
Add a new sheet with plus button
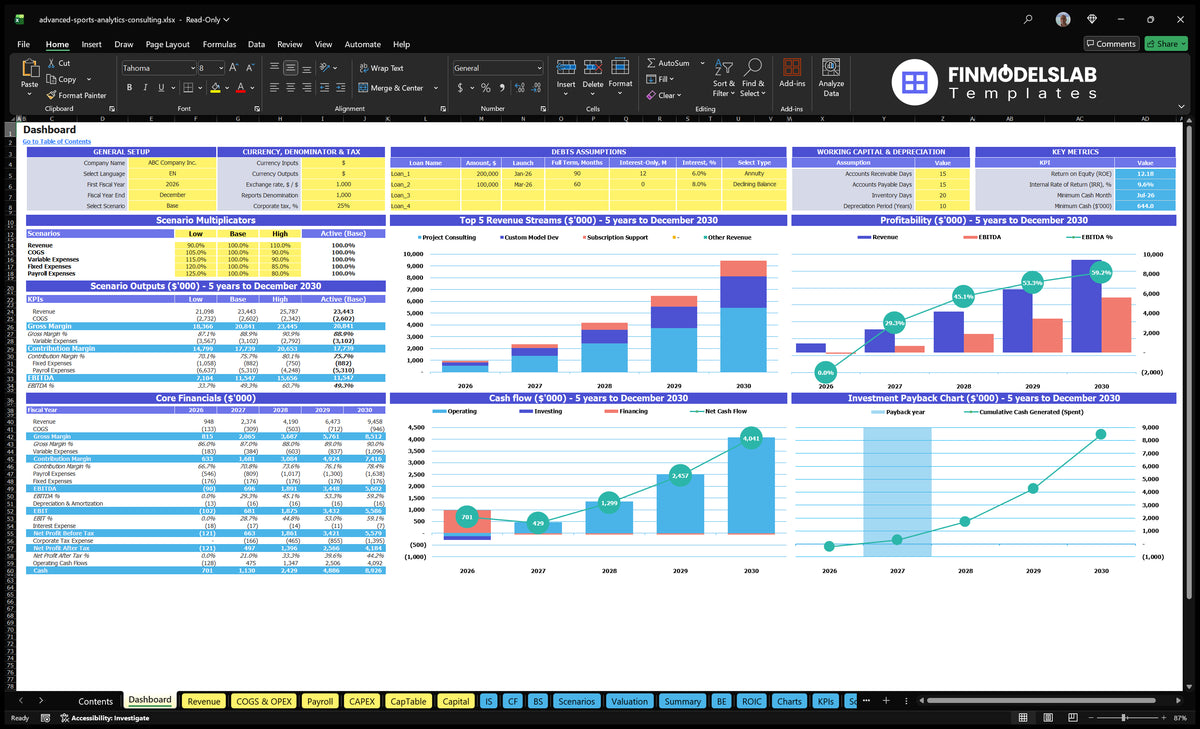click(x=885, y=701)
